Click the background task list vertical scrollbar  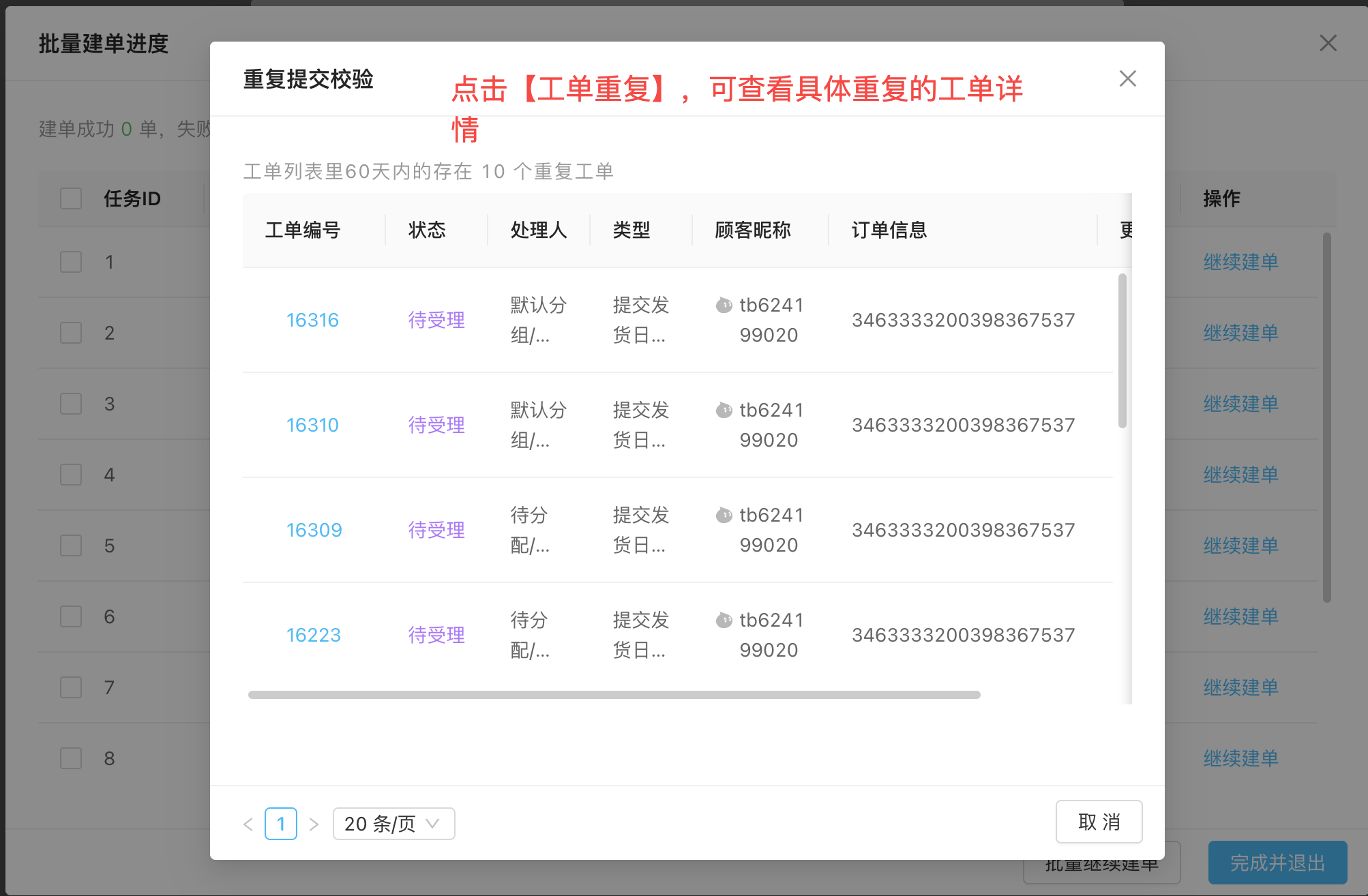[x=1326, y=417]
